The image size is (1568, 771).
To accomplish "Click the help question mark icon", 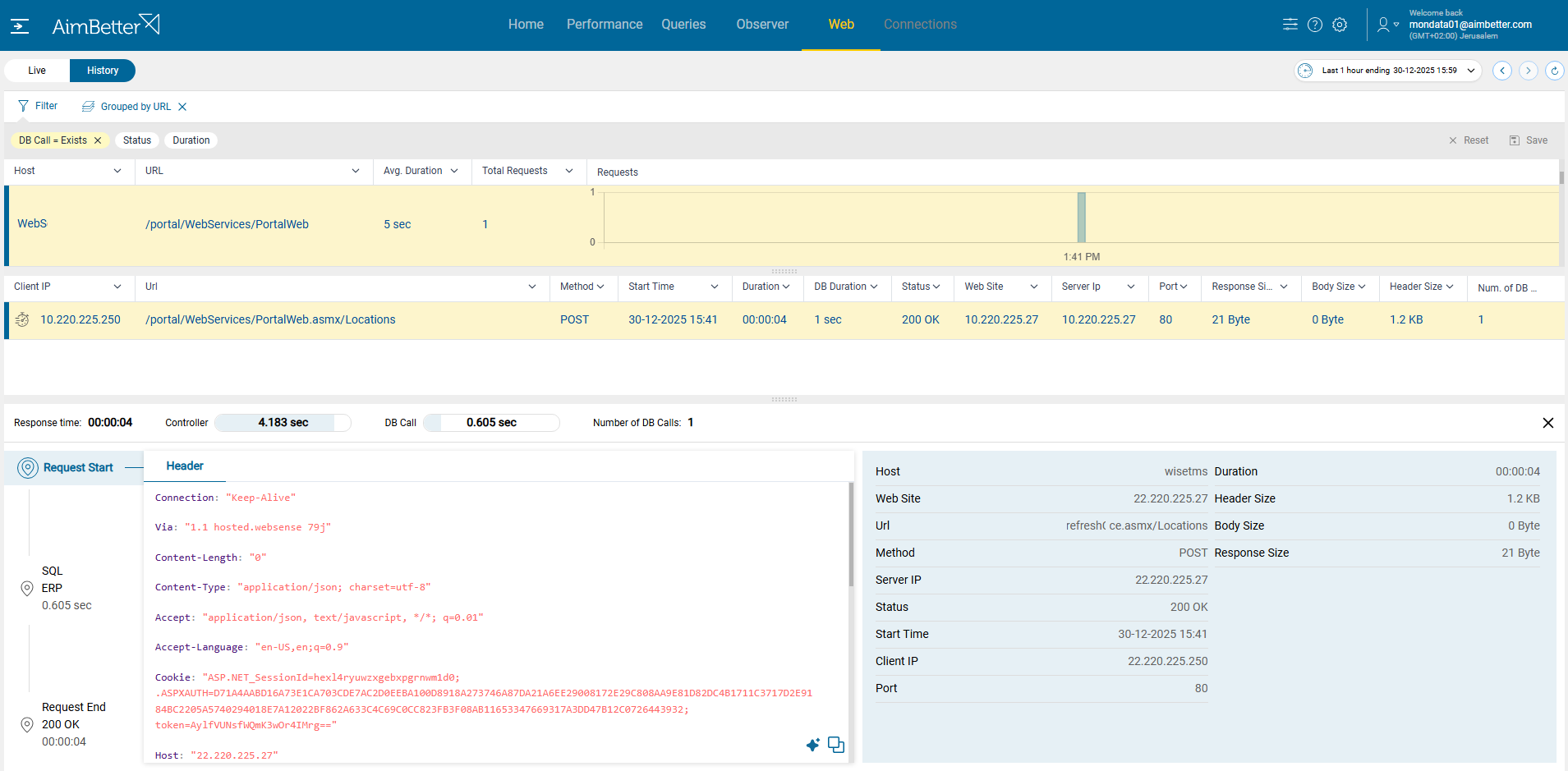I will click(1315, 25).
